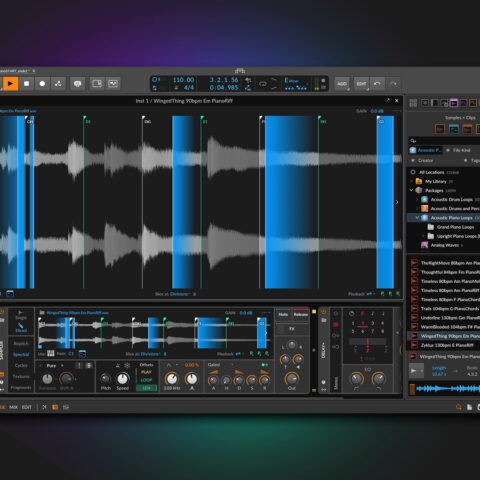Click the file icon in the footer

click(x=469, y=407)
